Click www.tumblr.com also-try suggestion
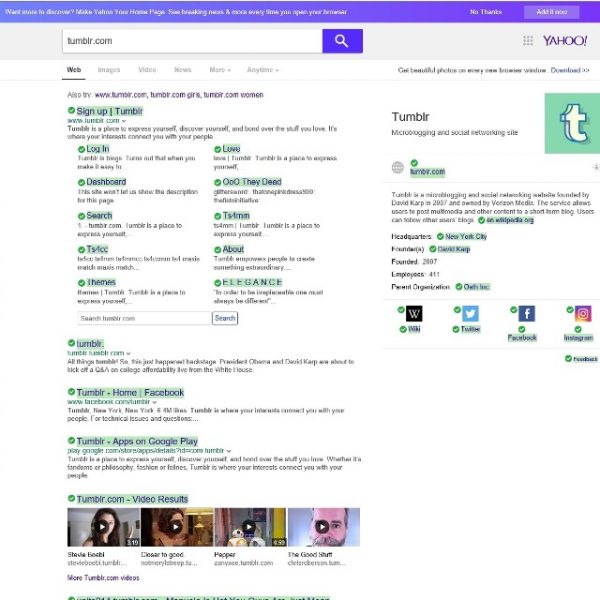 click(x=121, y=95)
